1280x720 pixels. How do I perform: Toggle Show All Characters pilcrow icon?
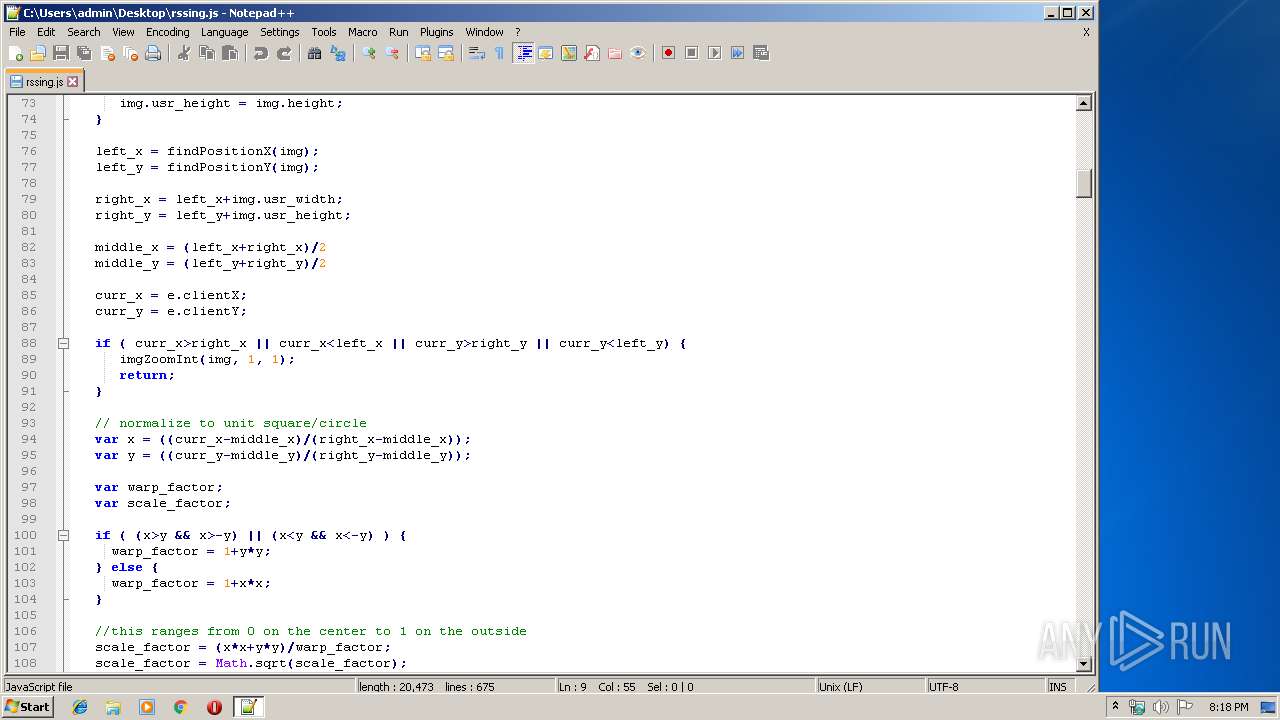(500, 53)
